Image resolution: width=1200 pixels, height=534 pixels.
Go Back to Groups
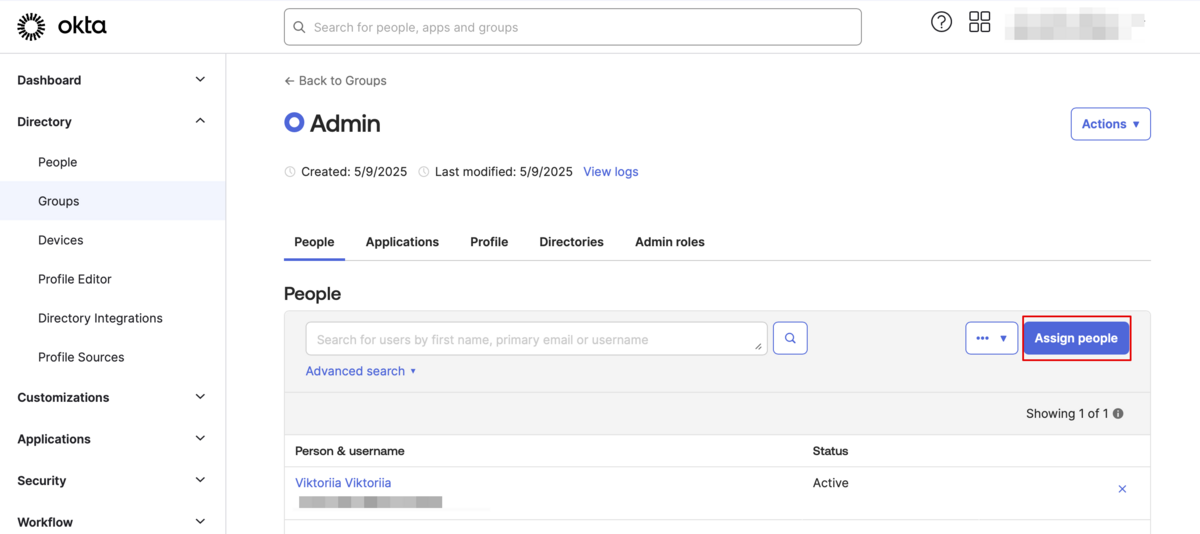[335, 81]
